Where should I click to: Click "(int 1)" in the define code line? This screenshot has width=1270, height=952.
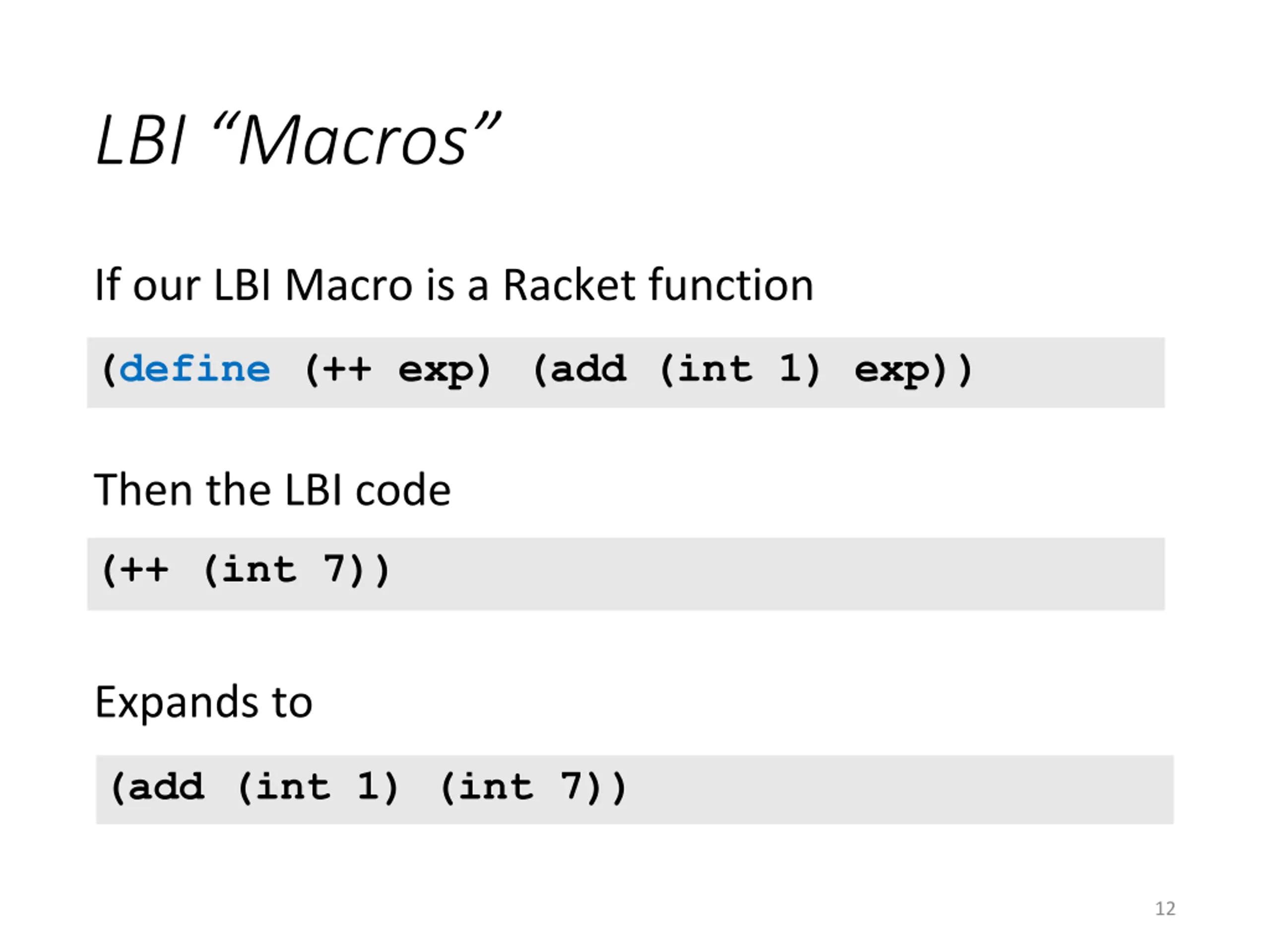tap(740, 369)
